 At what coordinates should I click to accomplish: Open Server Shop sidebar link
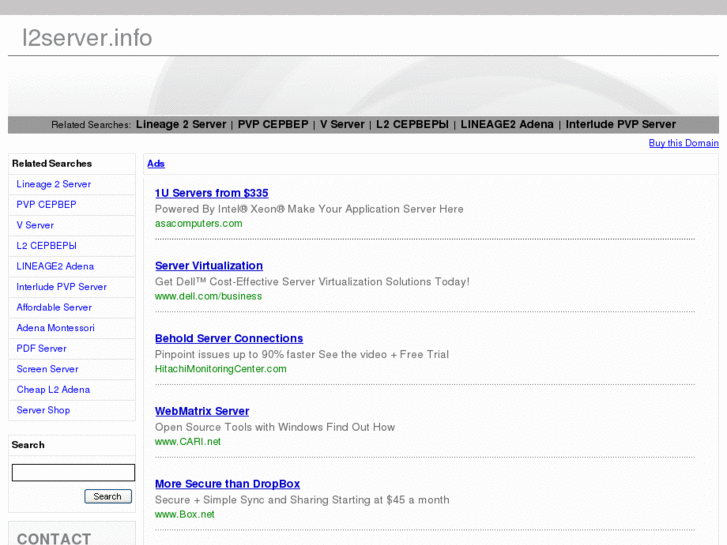(43, 410)
